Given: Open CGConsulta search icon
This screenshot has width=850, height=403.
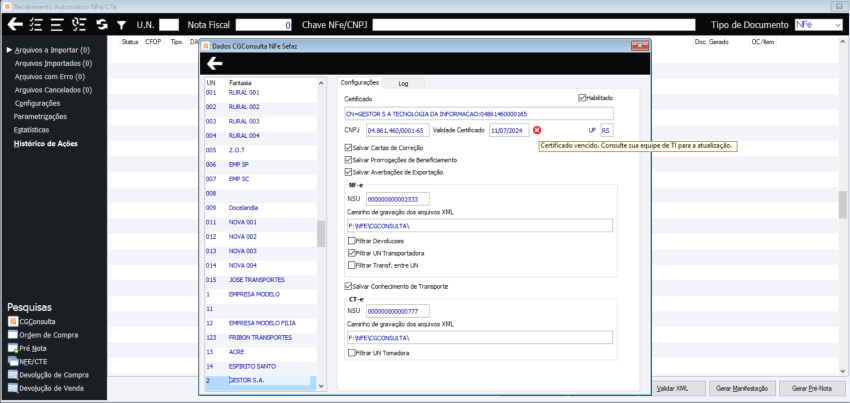Looking at the screenshot, I should point(13,322).
